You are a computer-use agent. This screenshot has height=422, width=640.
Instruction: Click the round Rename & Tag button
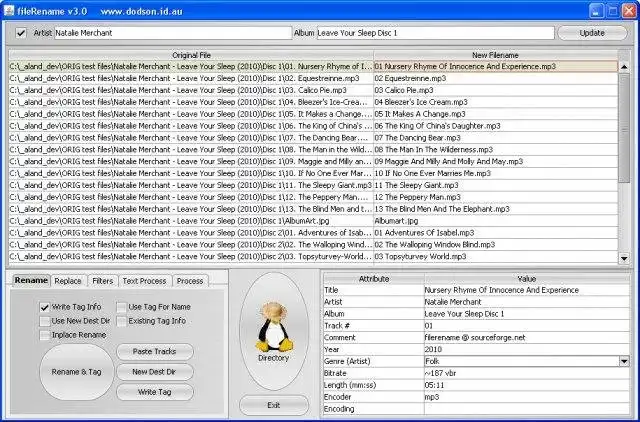[x=76, y=372]
